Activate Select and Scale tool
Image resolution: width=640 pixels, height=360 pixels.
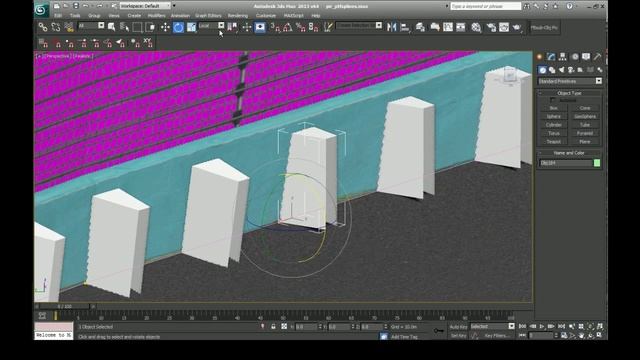point(191,27)
